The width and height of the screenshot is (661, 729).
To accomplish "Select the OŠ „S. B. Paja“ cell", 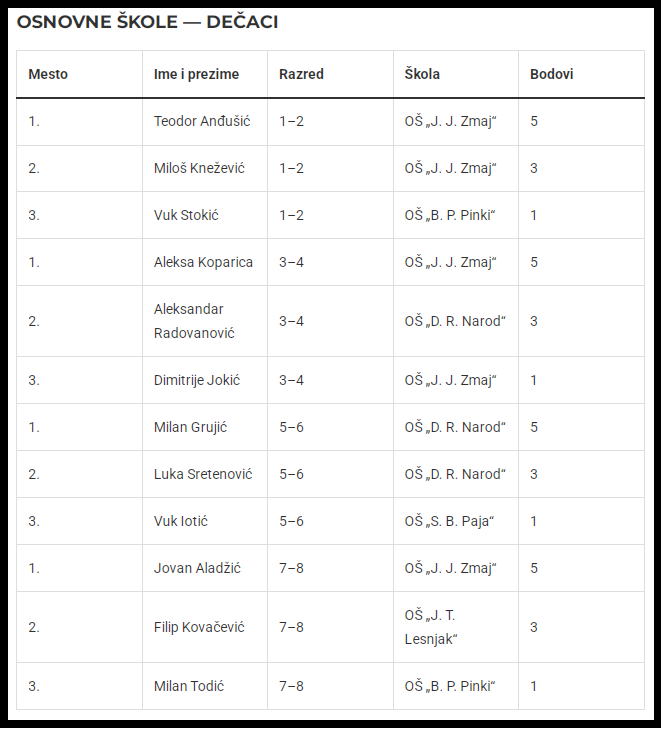I will 449,521.
